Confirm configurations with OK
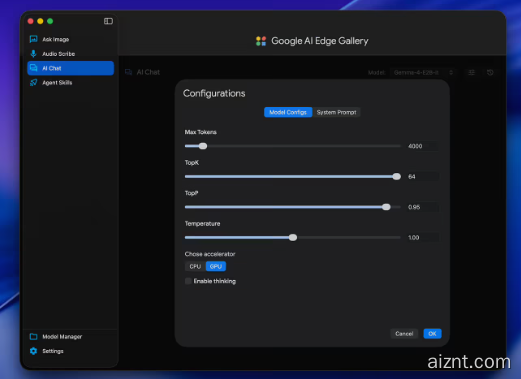Viewport: 521px width, 379px height. tap(432, 334)
